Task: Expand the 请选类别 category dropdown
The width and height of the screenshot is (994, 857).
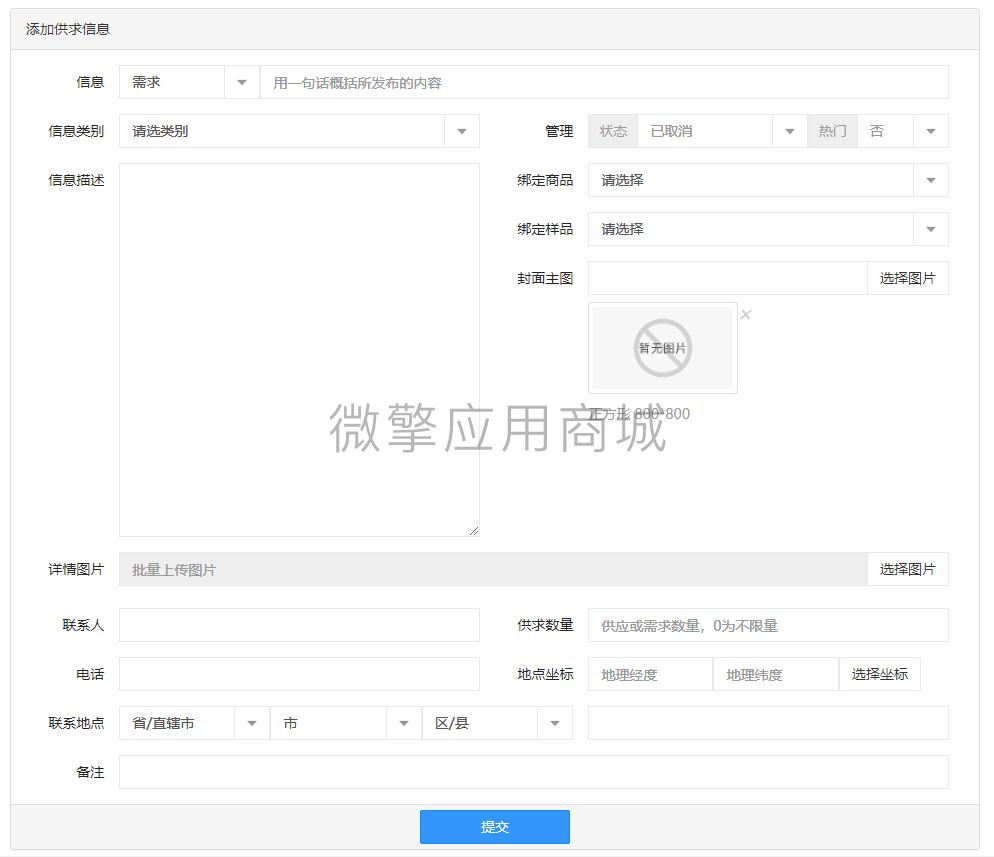Action: coord(299,131)
